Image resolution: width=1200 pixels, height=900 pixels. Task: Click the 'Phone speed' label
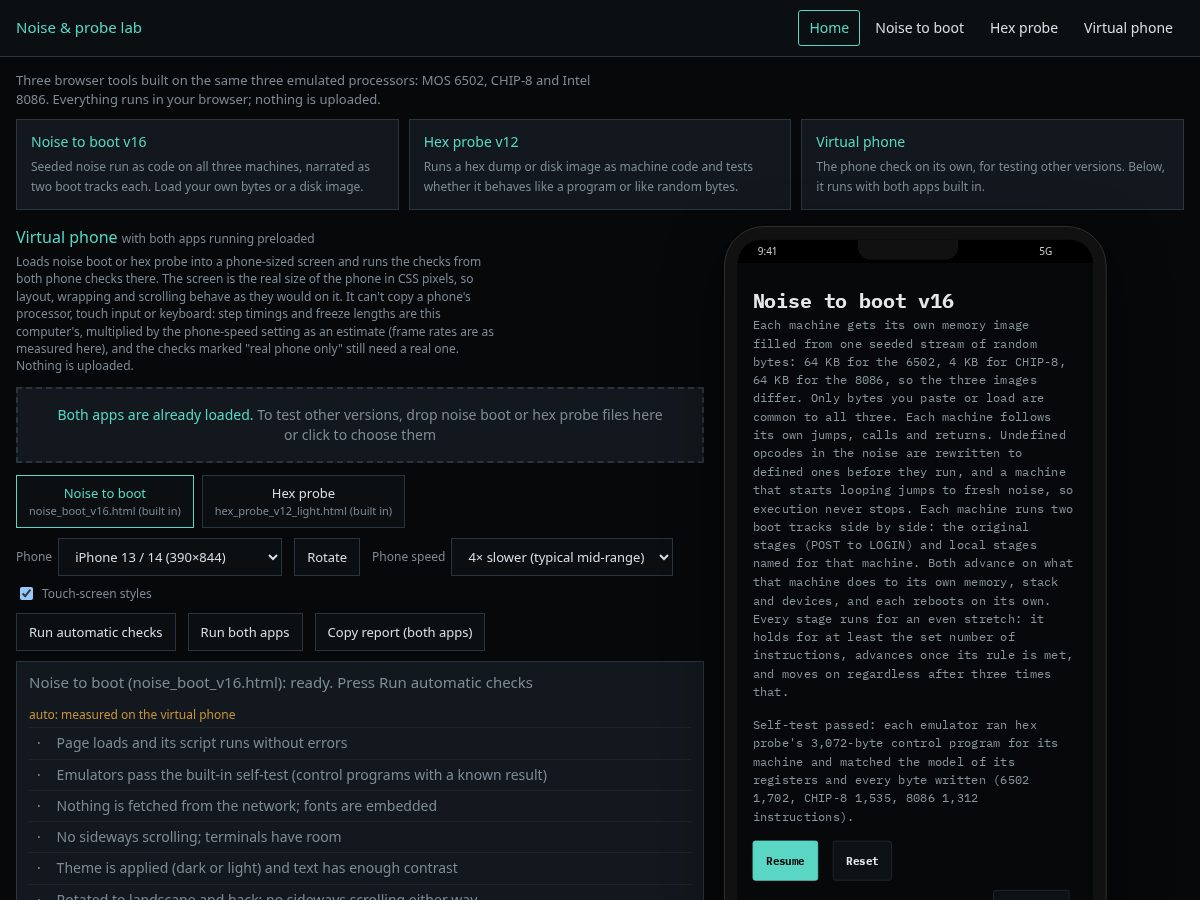pyautogui.click(x=408, y=557)
